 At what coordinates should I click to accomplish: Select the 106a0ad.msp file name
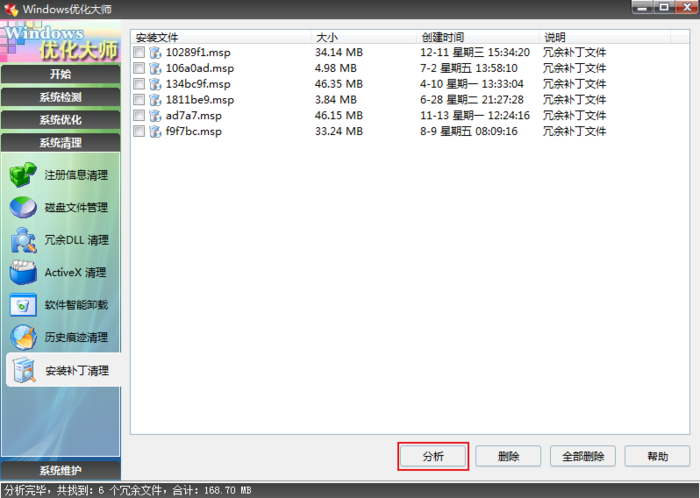[200, 68]
